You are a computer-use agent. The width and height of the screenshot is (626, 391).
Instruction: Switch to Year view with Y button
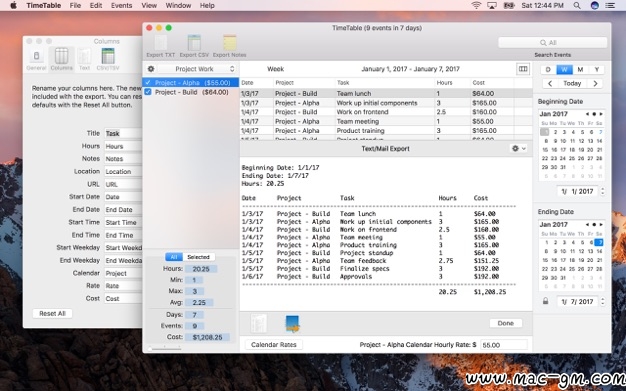click(x=596, y=69)
